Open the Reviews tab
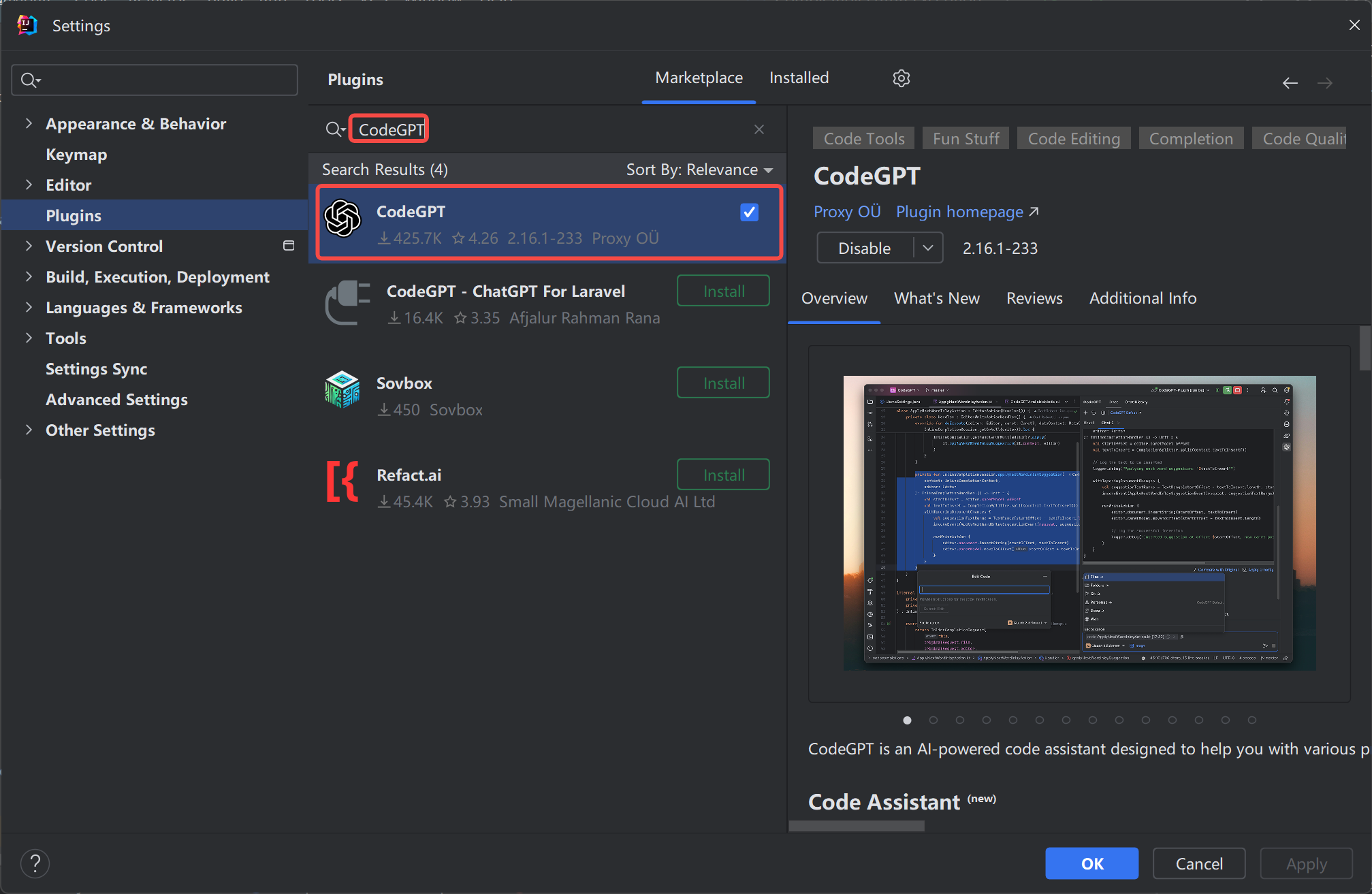The width and height of the screenshot is (1372, 894). tap(1034, 298)
